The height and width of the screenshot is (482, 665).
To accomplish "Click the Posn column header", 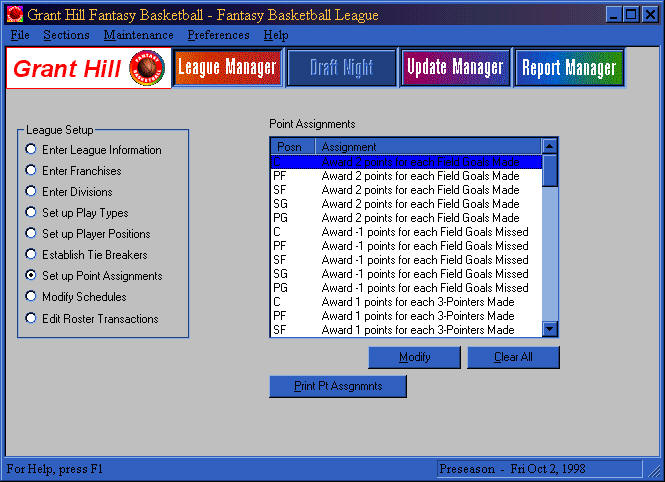I will click(x=292, y=147).
